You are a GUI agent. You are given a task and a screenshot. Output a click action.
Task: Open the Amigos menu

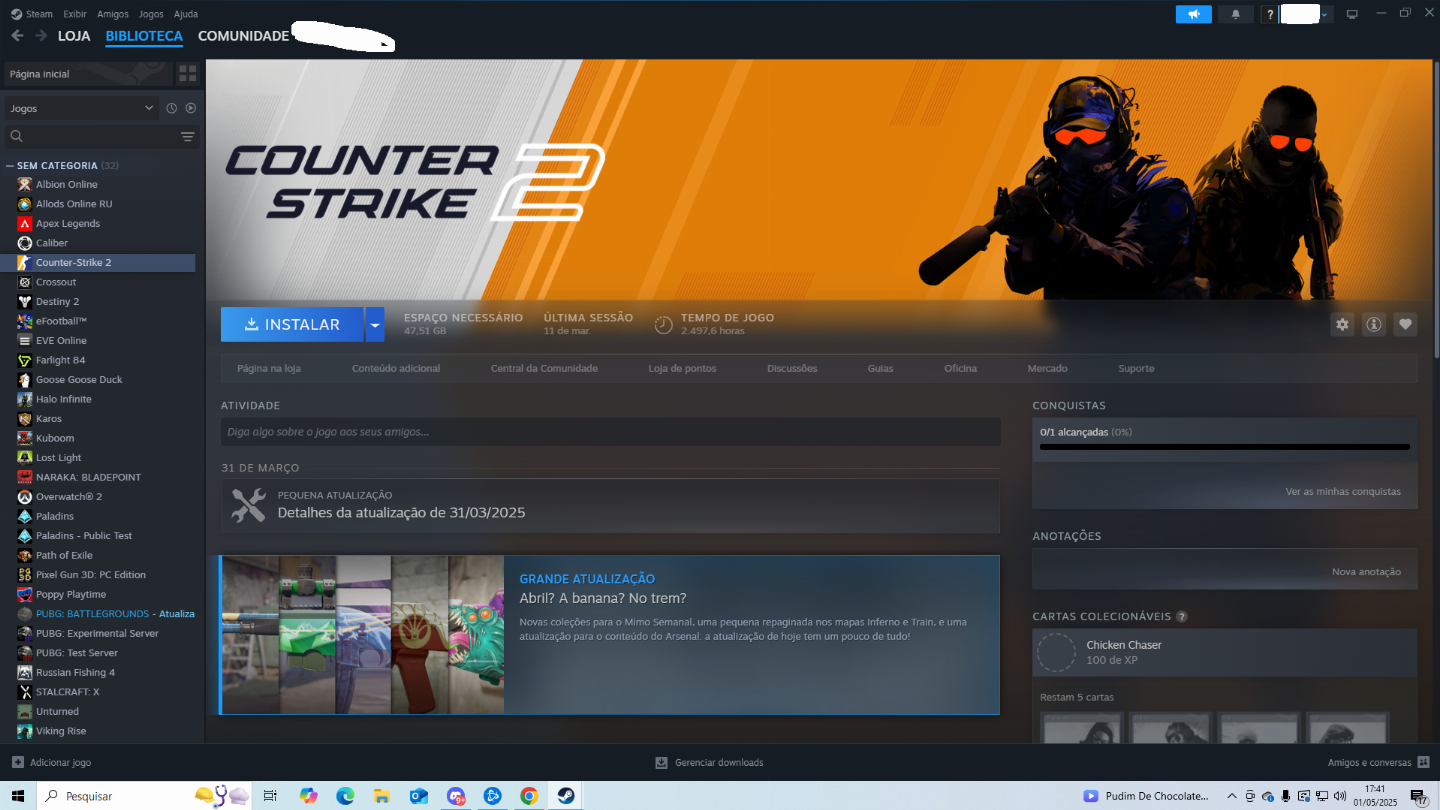coord(113,14)
